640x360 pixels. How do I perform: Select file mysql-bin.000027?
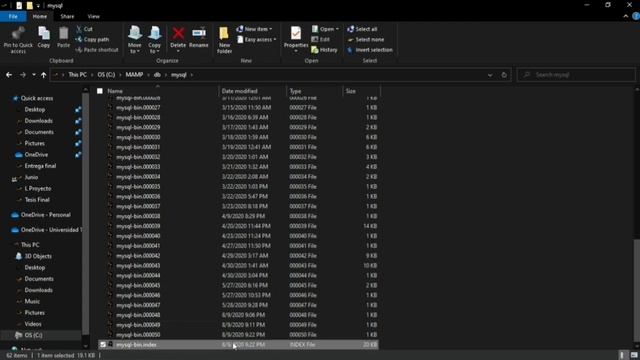(239, 107)
